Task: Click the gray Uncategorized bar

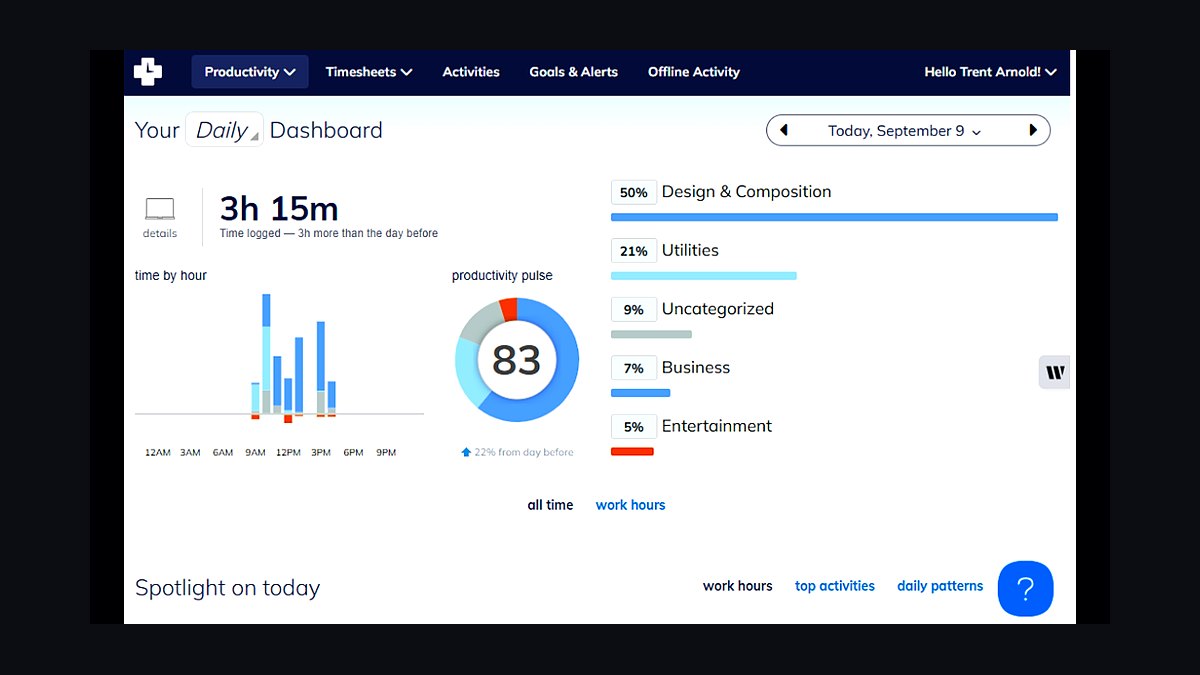Action: tap(651, 334)
